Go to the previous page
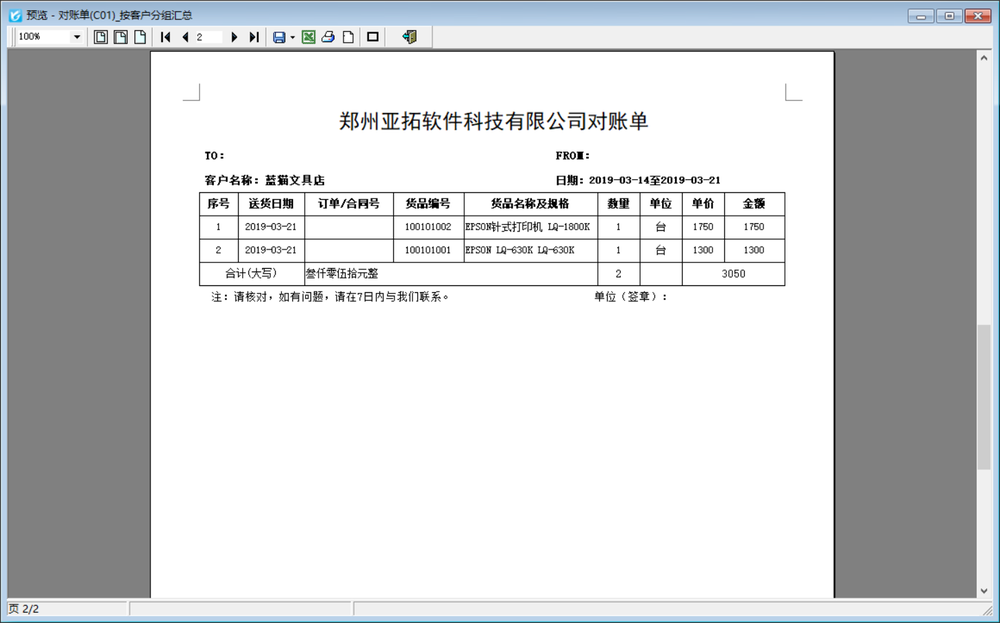This screenshot has height=623, width=1000. pos(185,37)
